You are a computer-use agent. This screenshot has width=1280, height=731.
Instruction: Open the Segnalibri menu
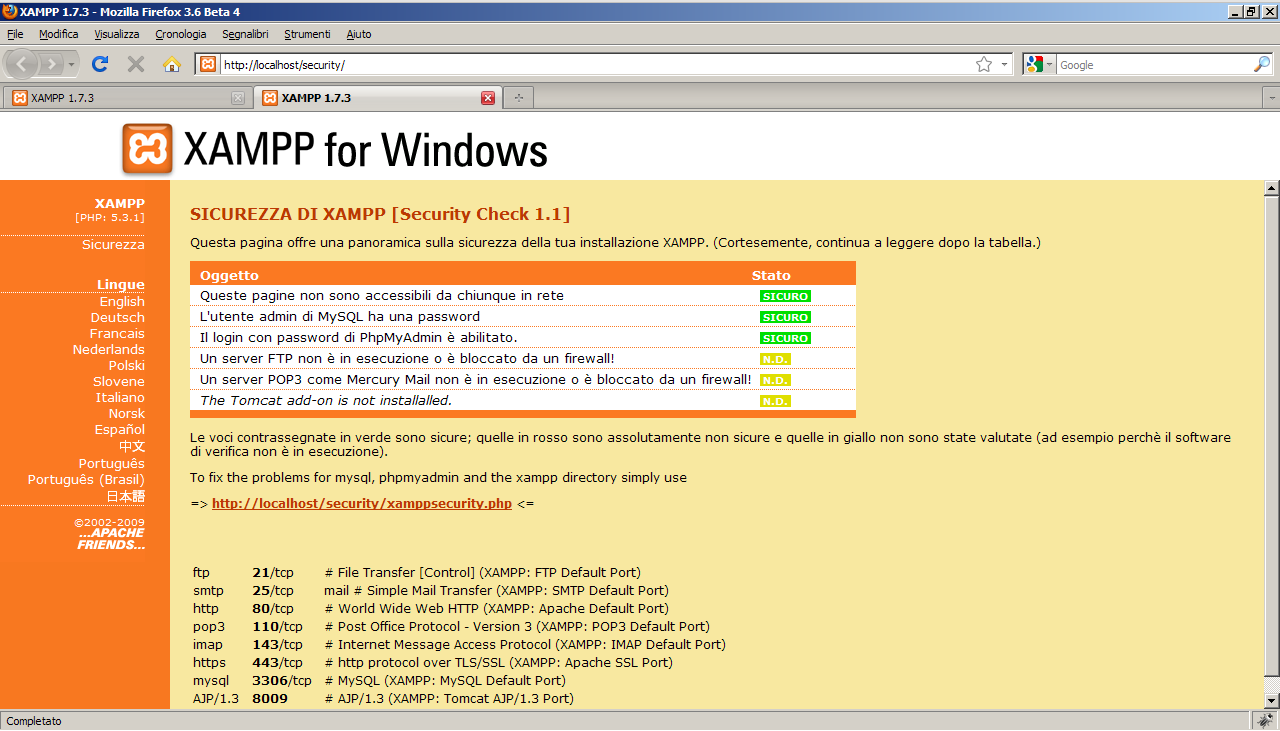245,34
